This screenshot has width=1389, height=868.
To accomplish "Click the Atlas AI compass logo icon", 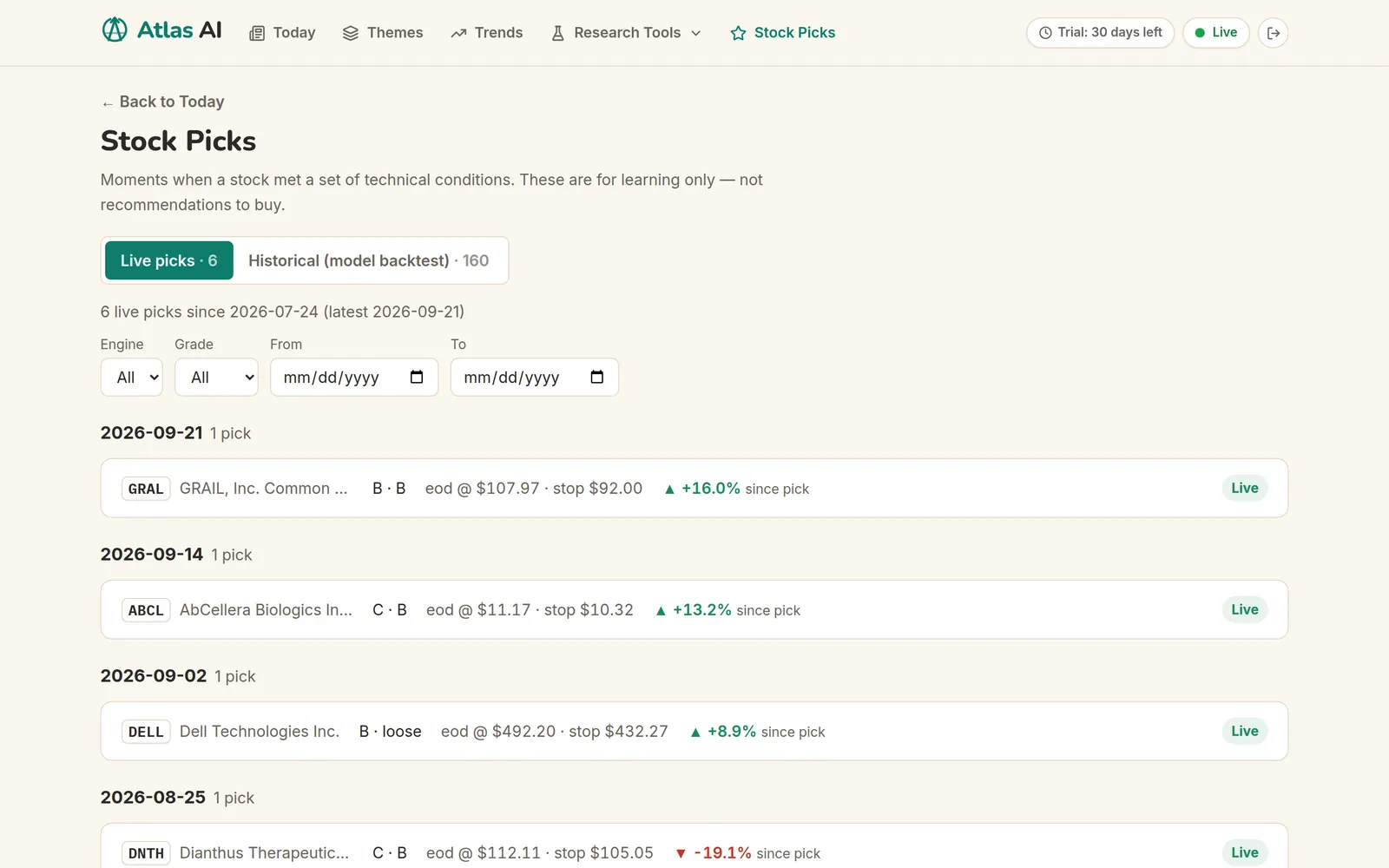I will pyautogui.click(x=115, y=30).
